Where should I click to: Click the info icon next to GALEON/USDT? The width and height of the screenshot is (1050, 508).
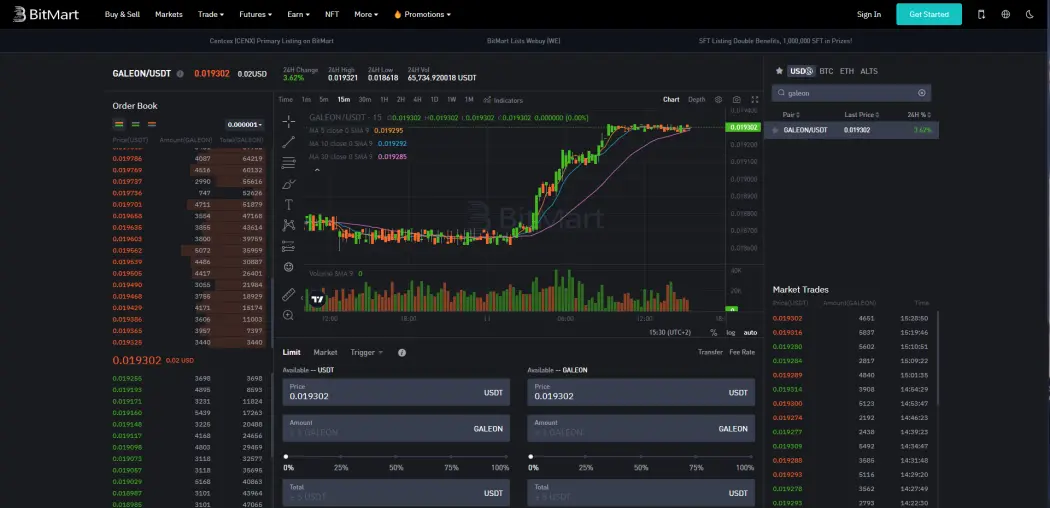click(x=180, y=74)
